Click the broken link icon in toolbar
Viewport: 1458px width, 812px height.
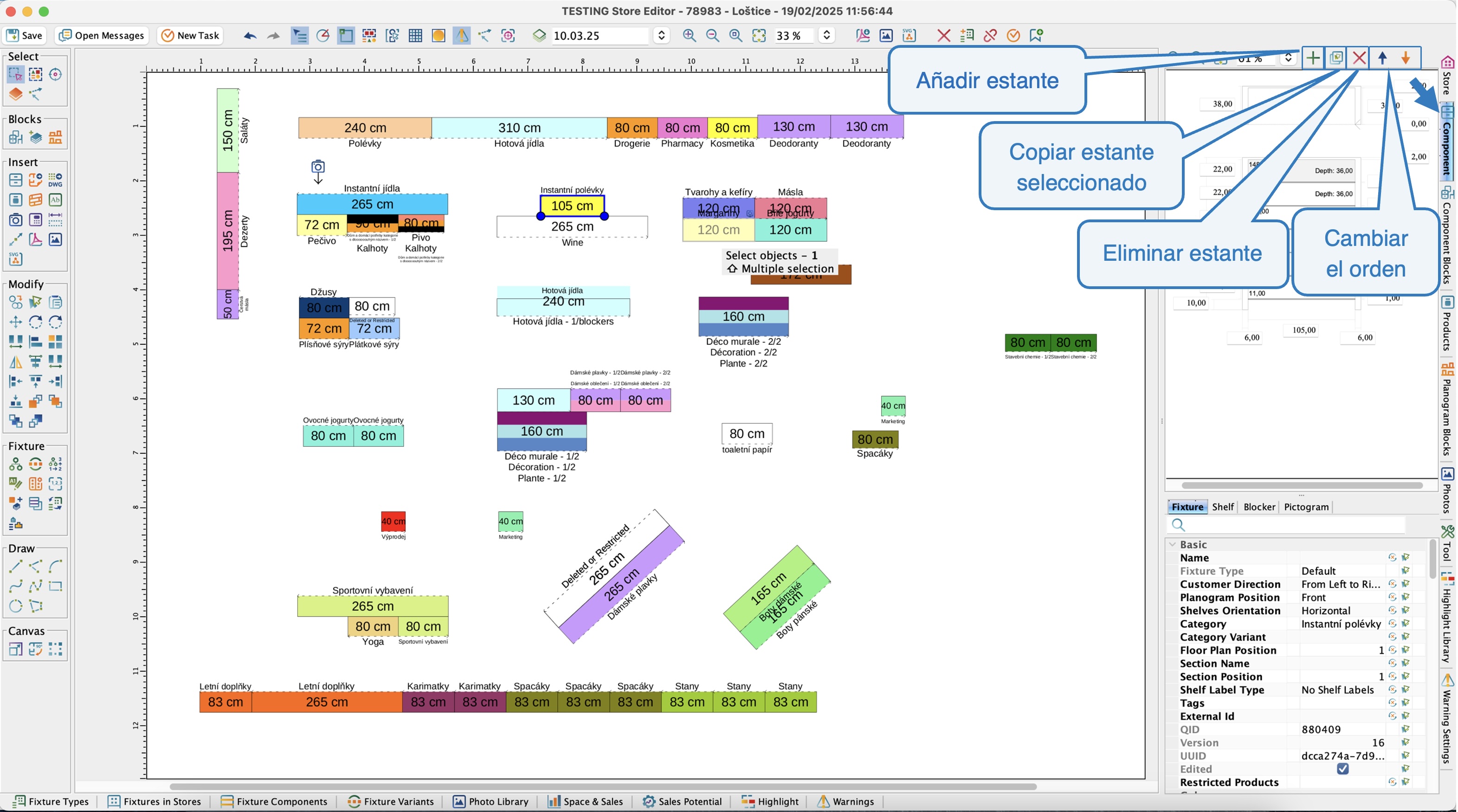click(x=990, y=36)
